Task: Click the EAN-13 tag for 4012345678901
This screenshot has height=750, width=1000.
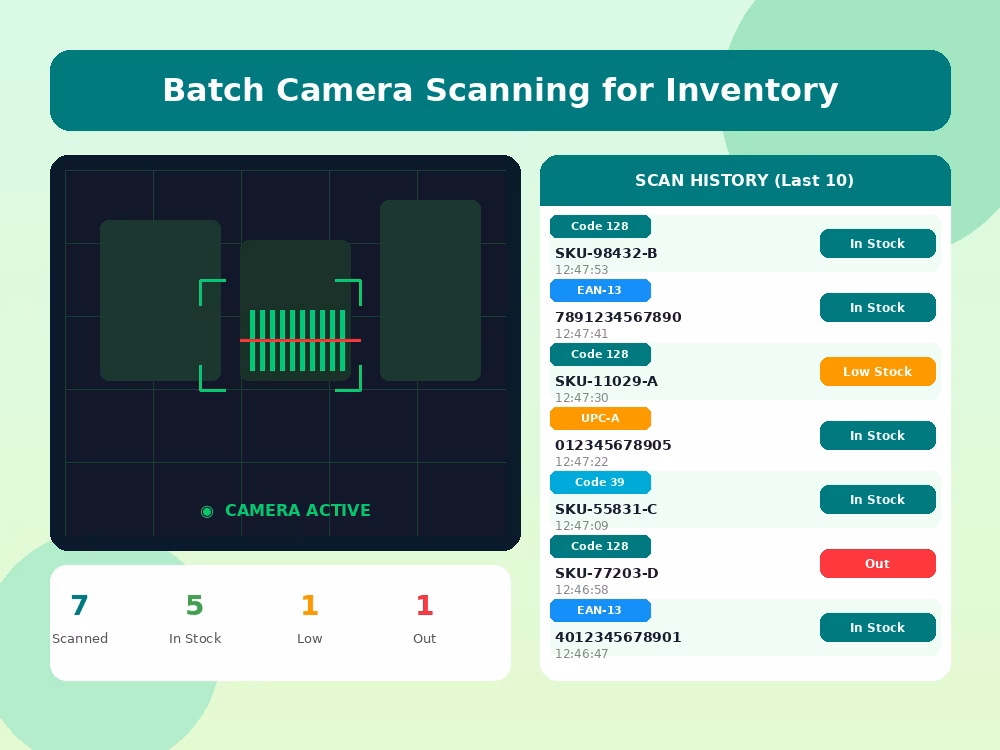Action: [x=600, y=610]
